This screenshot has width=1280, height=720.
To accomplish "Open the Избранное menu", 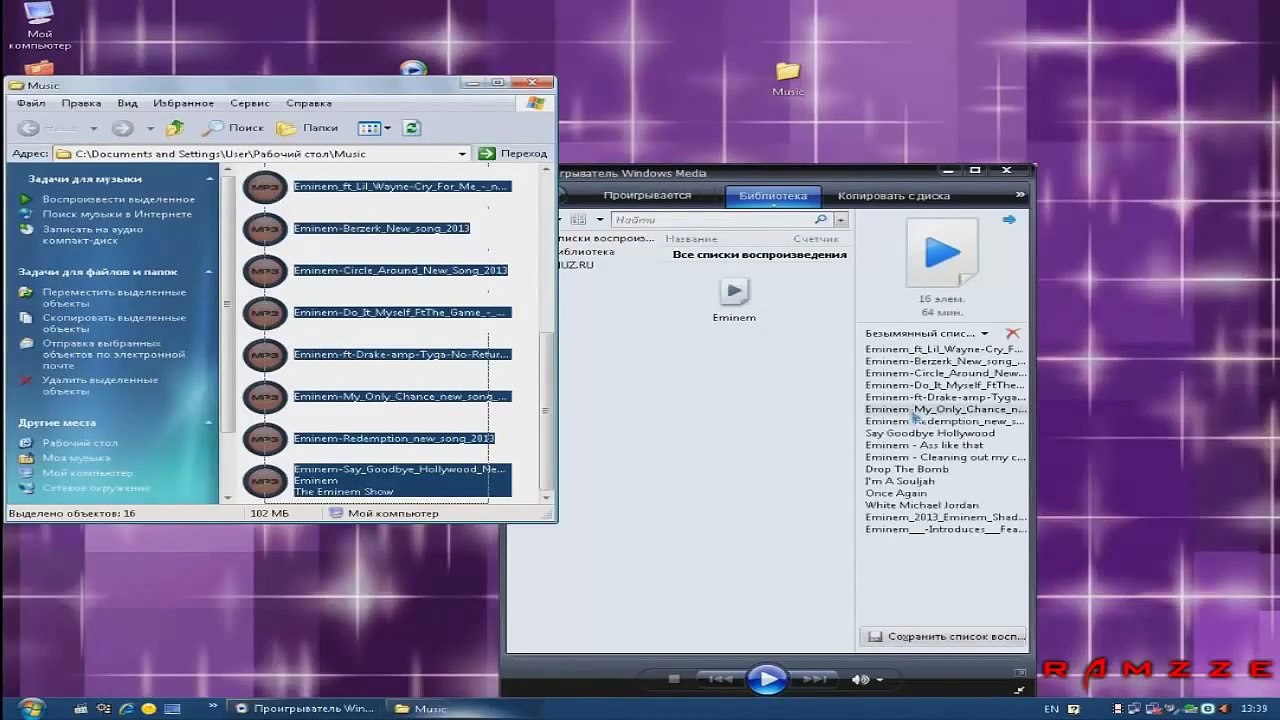I will (183, 103).
